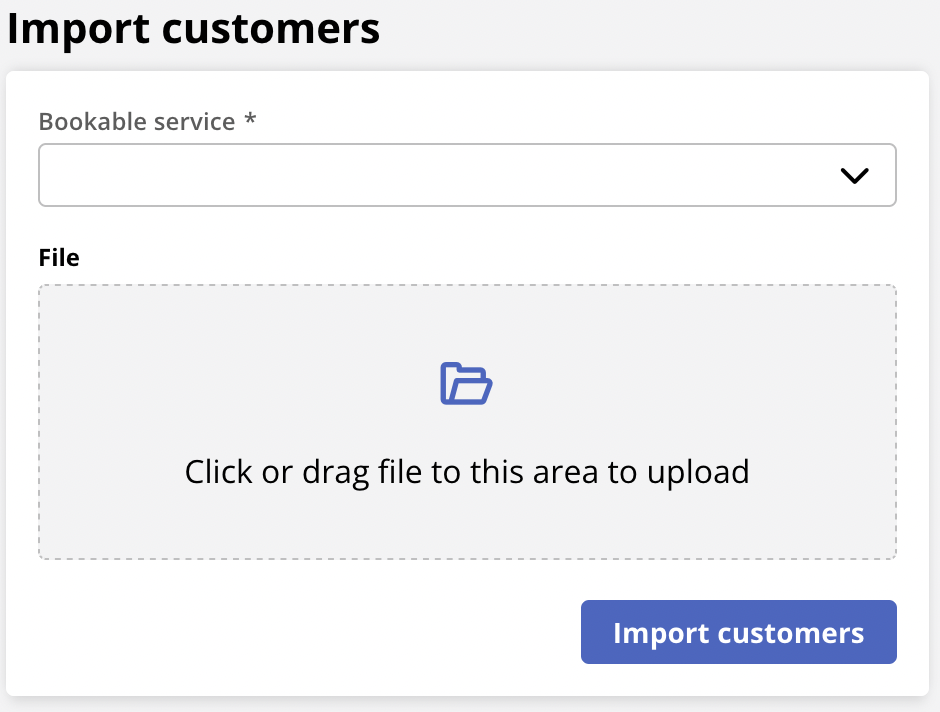The width and height of the screenshot is (940, 712).
Task: Click 'Click or drag file to this area to upload'
Action: point(466,471)
